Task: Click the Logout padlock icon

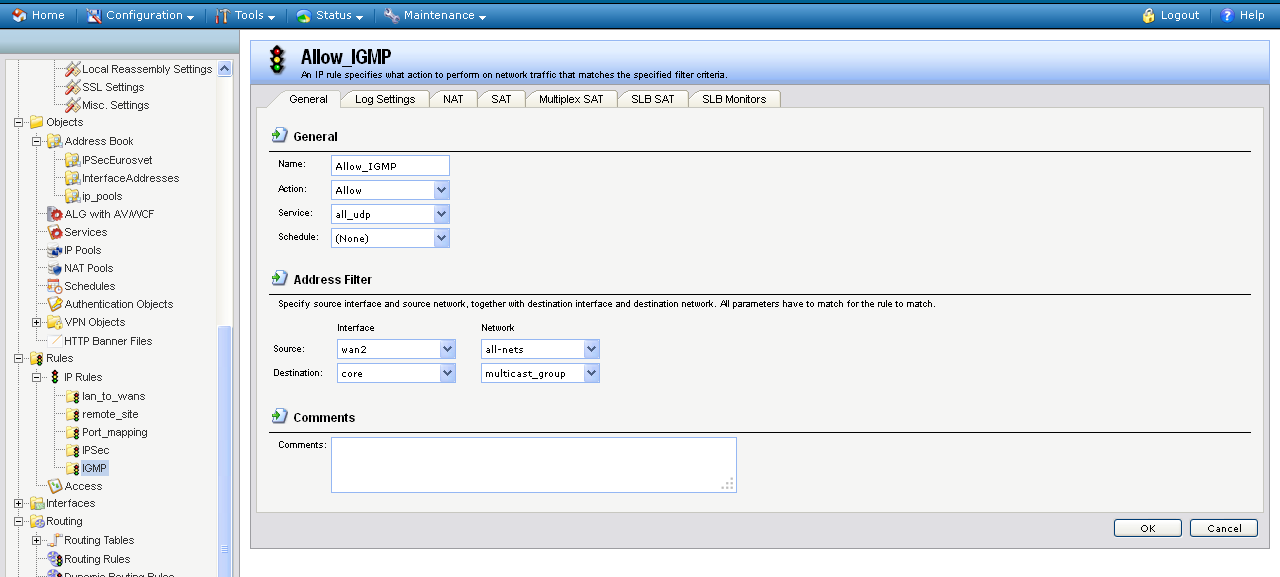Action: [x=1149, y=15]
